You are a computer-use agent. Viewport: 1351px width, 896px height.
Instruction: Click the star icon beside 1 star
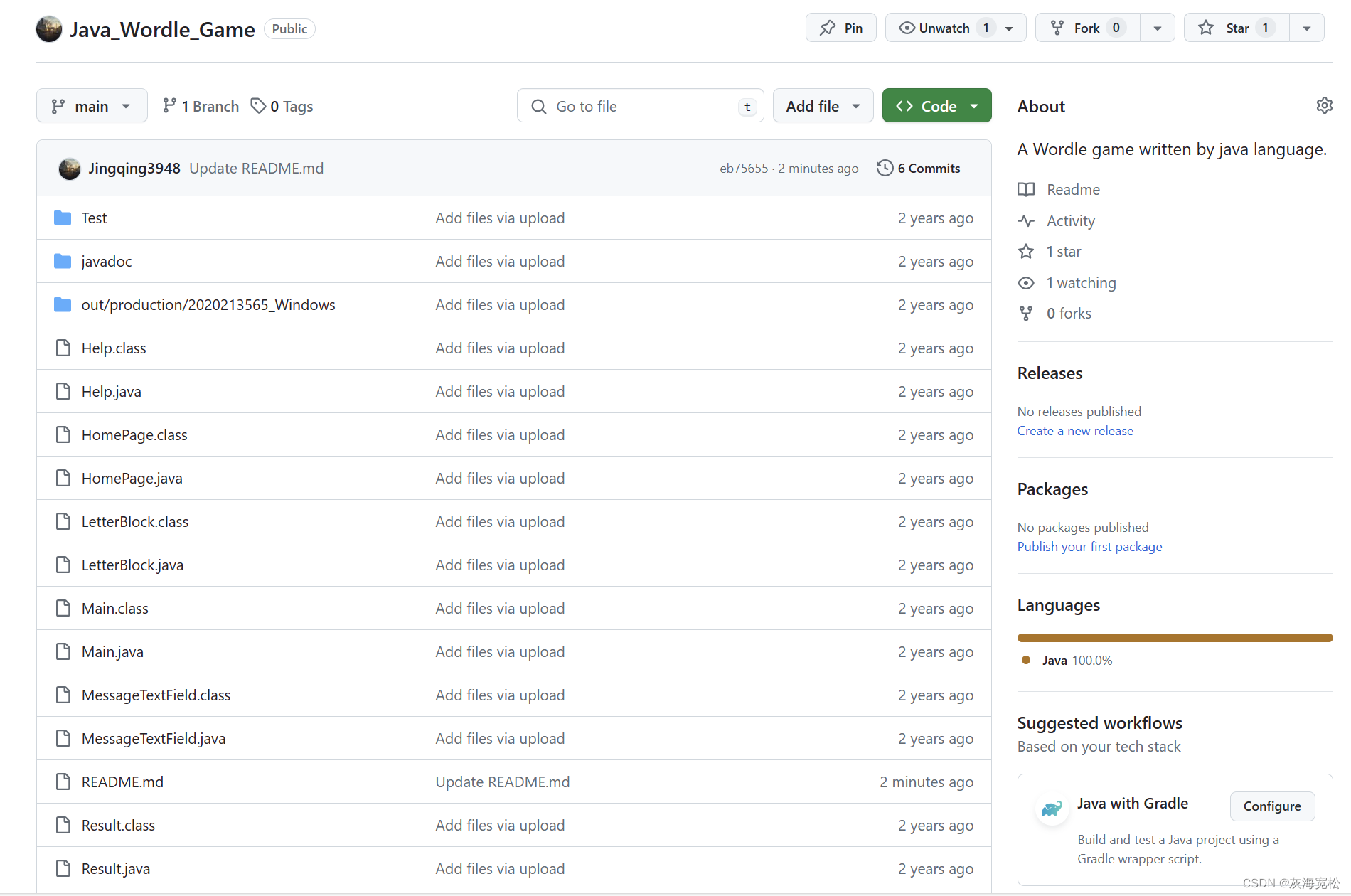(x=1026, y=251)
